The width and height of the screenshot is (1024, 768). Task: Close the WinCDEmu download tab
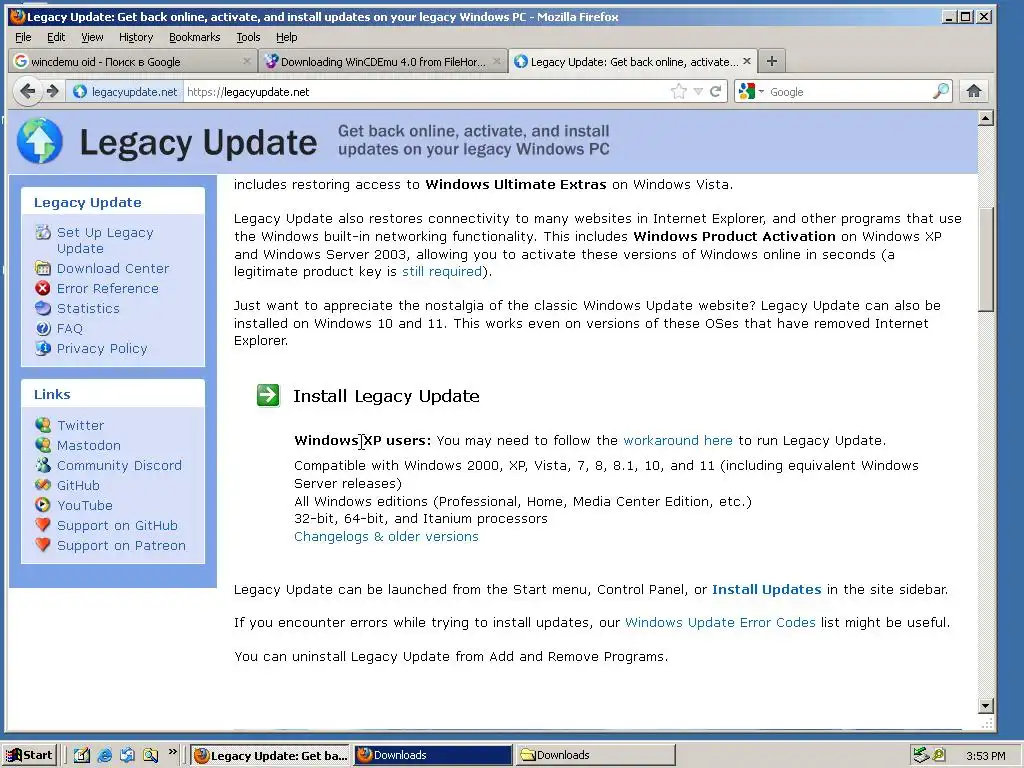(497, 61)
